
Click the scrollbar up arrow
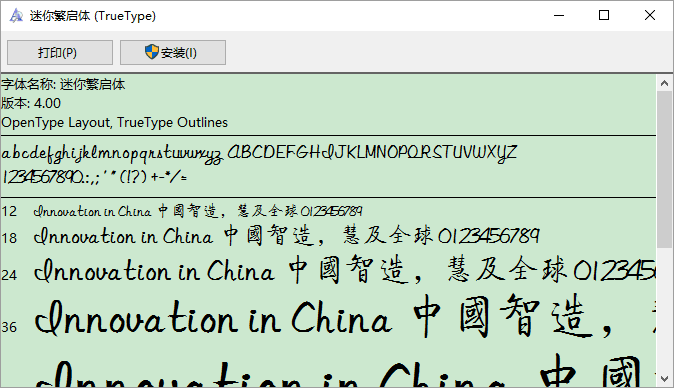tap(665, 83)
